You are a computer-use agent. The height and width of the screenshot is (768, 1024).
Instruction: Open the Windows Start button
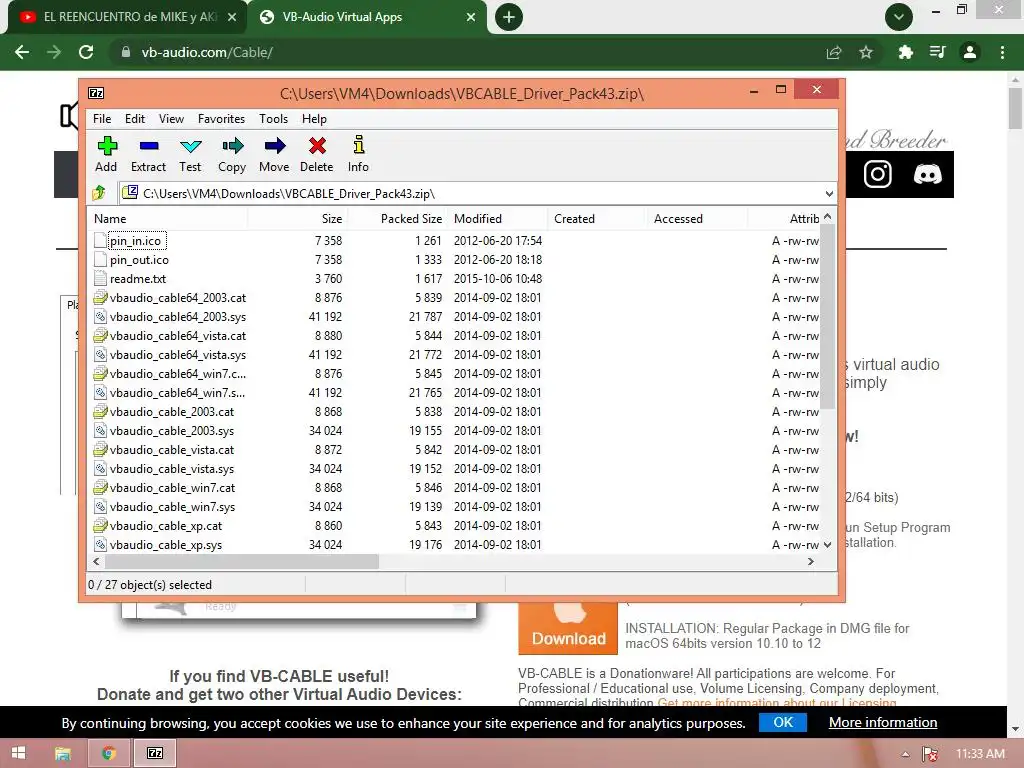[18, 753]
